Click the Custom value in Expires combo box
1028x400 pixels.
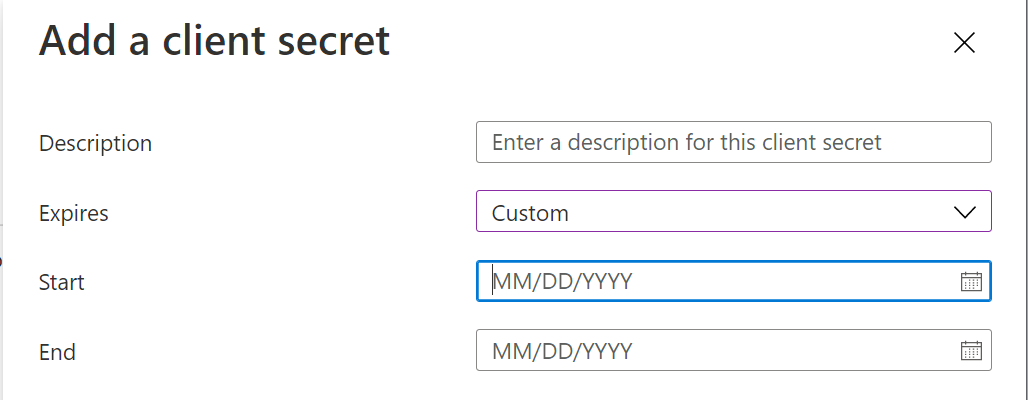pyautogui.click(x=530, y=213)
